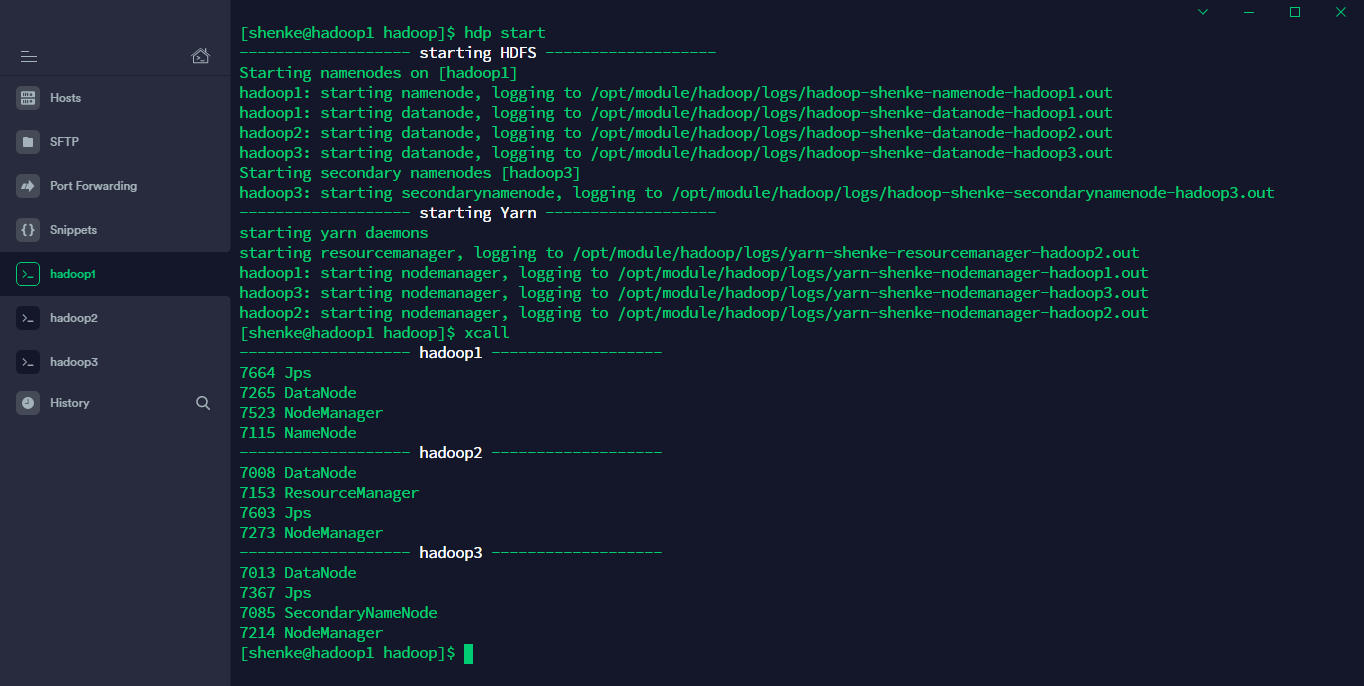Viewport: 1364px width, 686px height.
Task: Click the Port Forwarding arrow icon
Action: (x=28, y=186)
